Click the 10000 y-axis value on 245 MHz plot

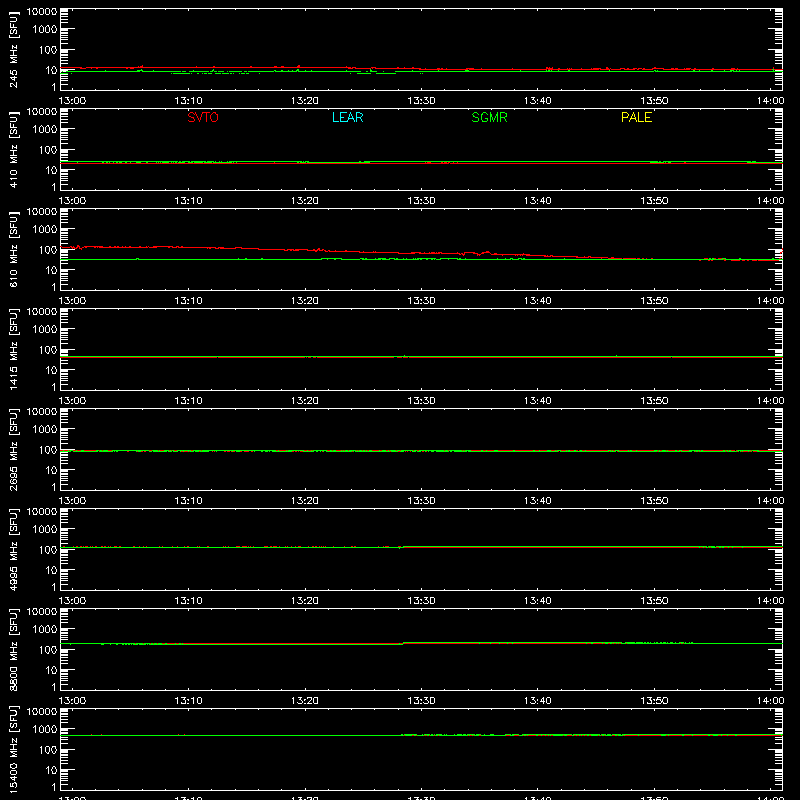pyautogui.click(x=42, y=12)
